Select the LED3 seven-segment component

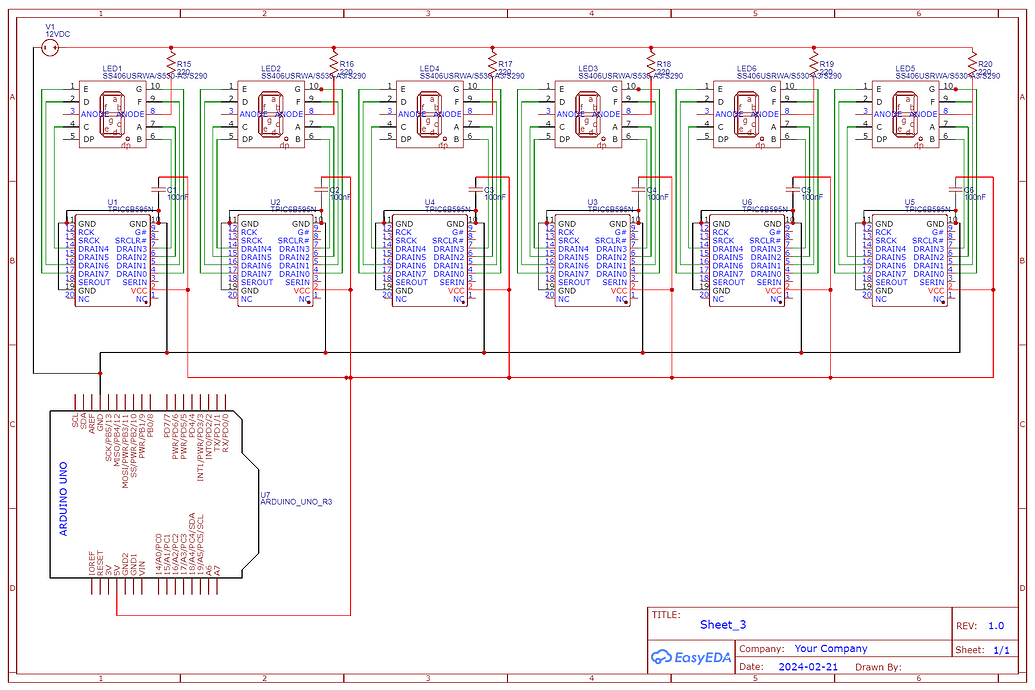(x=587, y=115)
